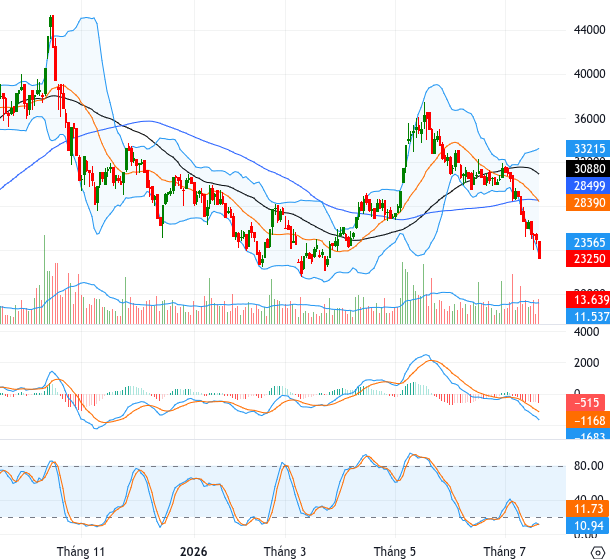Click the 80.00 stochastic axis label
This screenshot has width=610, height=559.
tap(589, 466)
